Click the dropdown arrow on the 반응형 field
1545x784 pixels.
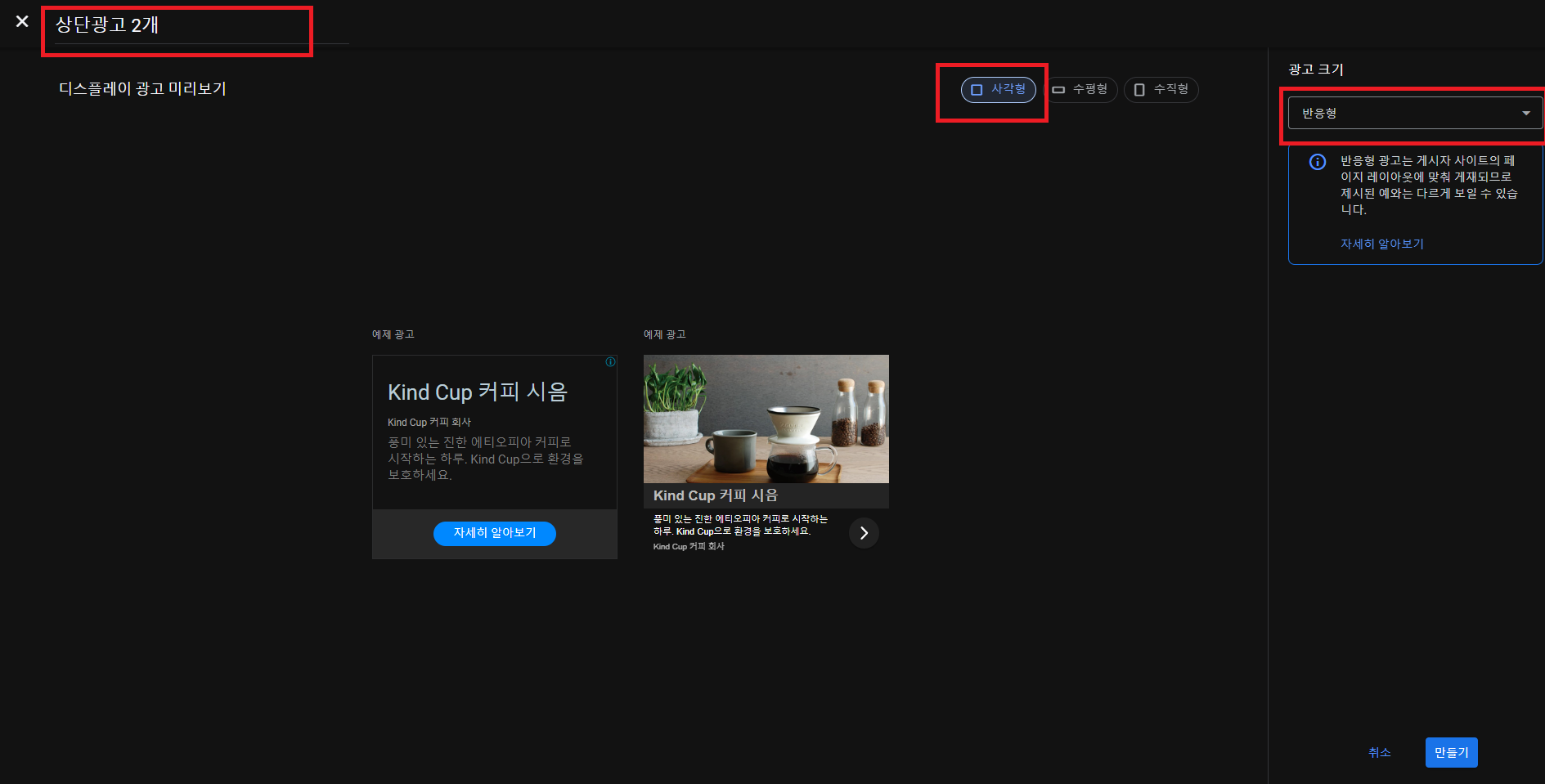(x=1525, y=113)
